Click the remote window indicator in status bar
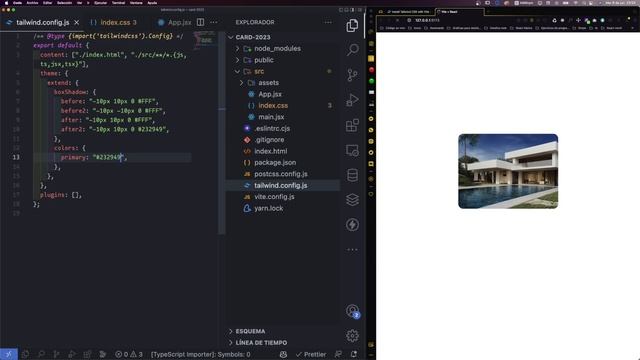 (x=9, y=354)
